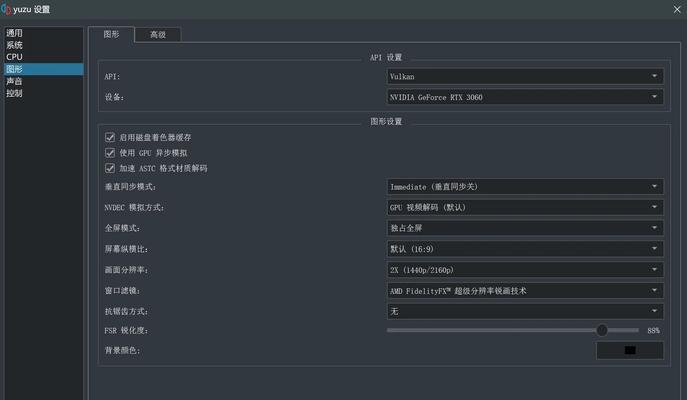Open the 屏幕纵横比 dropdown
The width and height of the screenshot is (687, 400).
click(x=525, y=249)
